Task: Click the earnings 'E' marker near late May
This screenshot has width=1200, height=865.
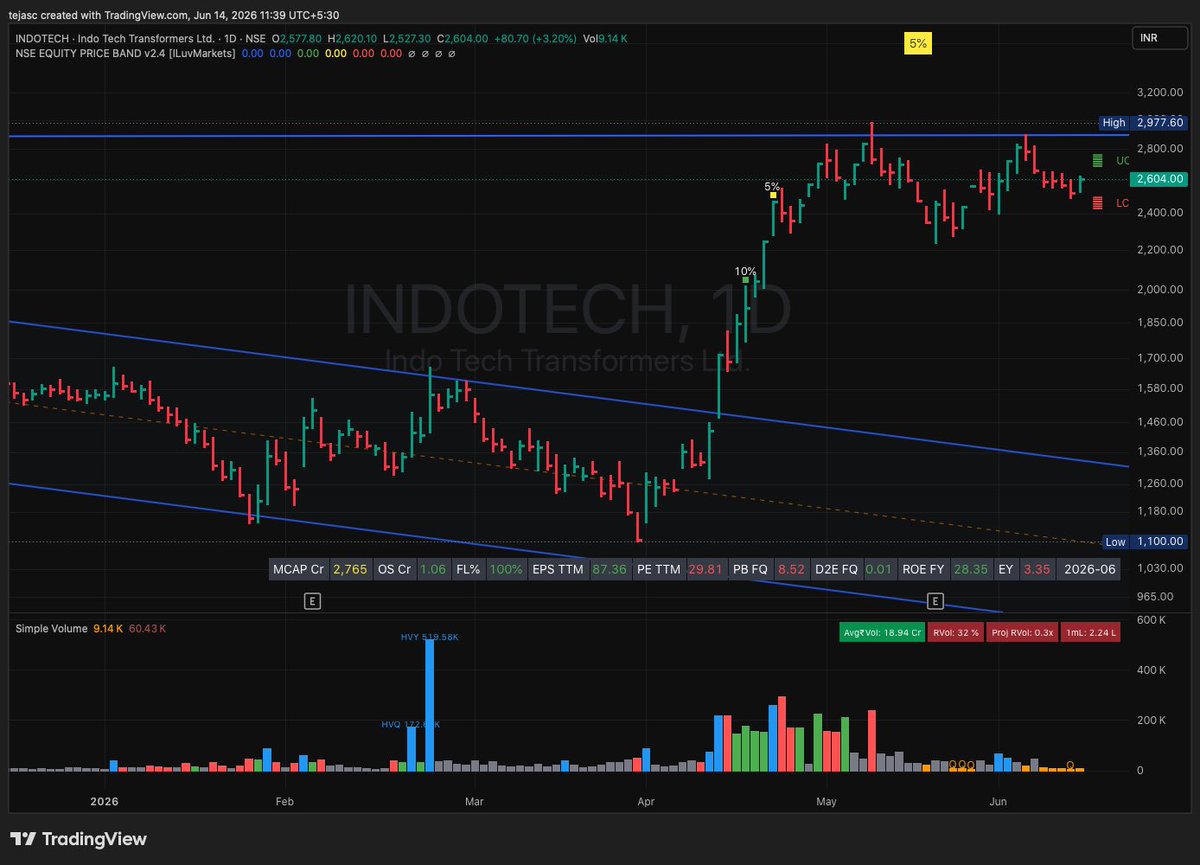Action: coord(936,601)
